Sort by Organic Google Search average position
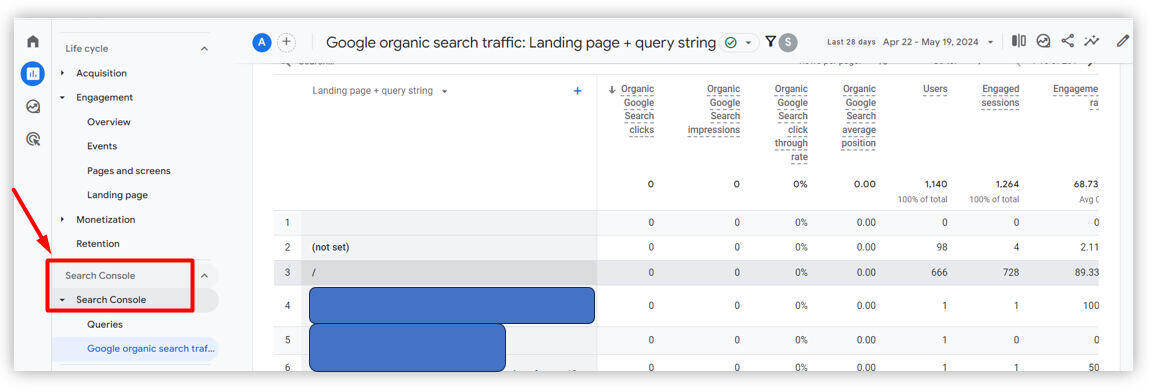The width and height of the screenshot is (1149, 392). coord(858,116)
